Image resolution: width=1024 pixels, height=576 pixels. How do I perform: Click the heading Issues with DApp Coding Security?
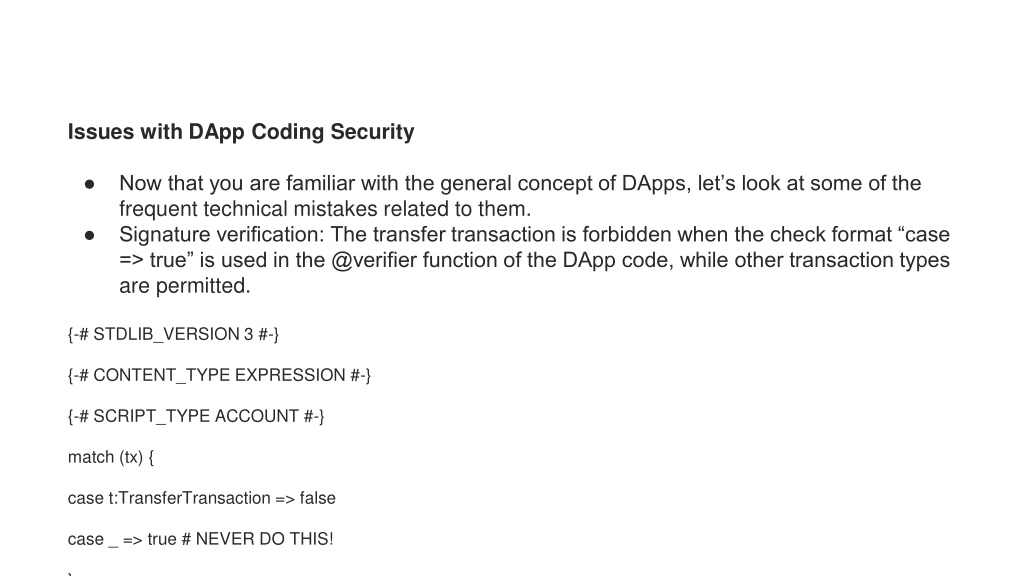coord(241,132)
